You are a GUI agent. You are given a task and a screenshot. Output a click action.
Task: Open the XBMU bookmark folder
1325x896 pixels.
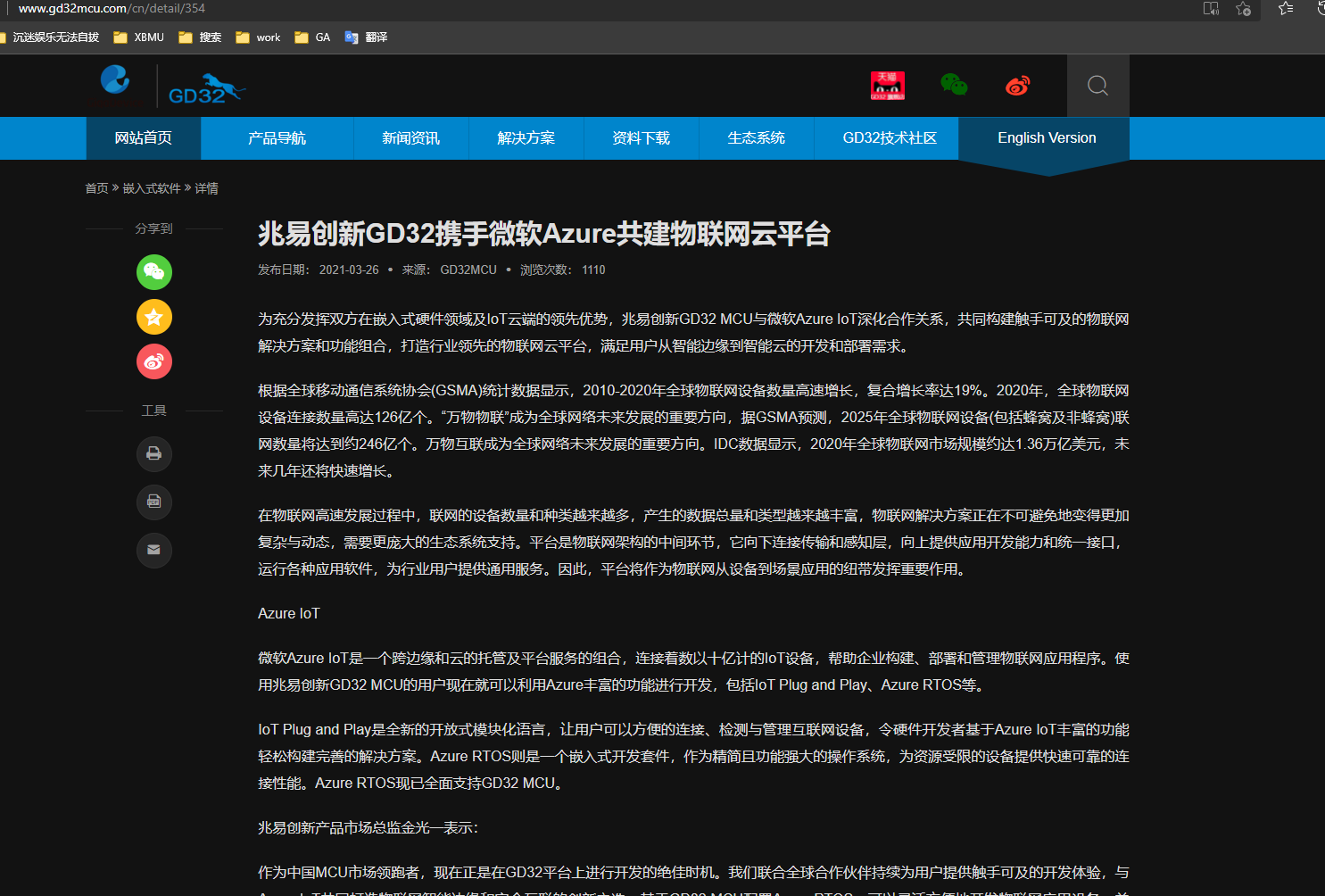pos(139,37)
